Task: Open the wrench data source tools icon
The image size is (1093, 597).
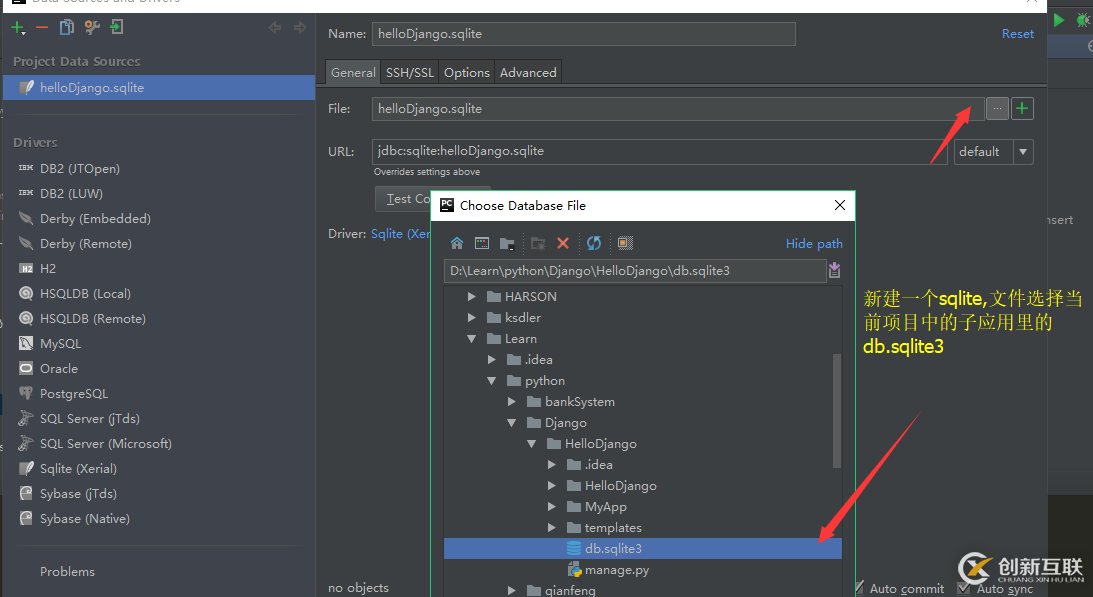Action: pos(91,27)
